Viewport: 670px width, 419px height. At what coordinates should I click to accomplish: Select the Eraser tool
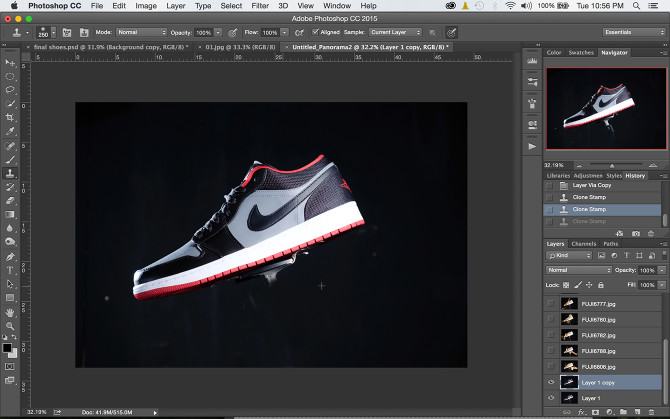[10, 201]
